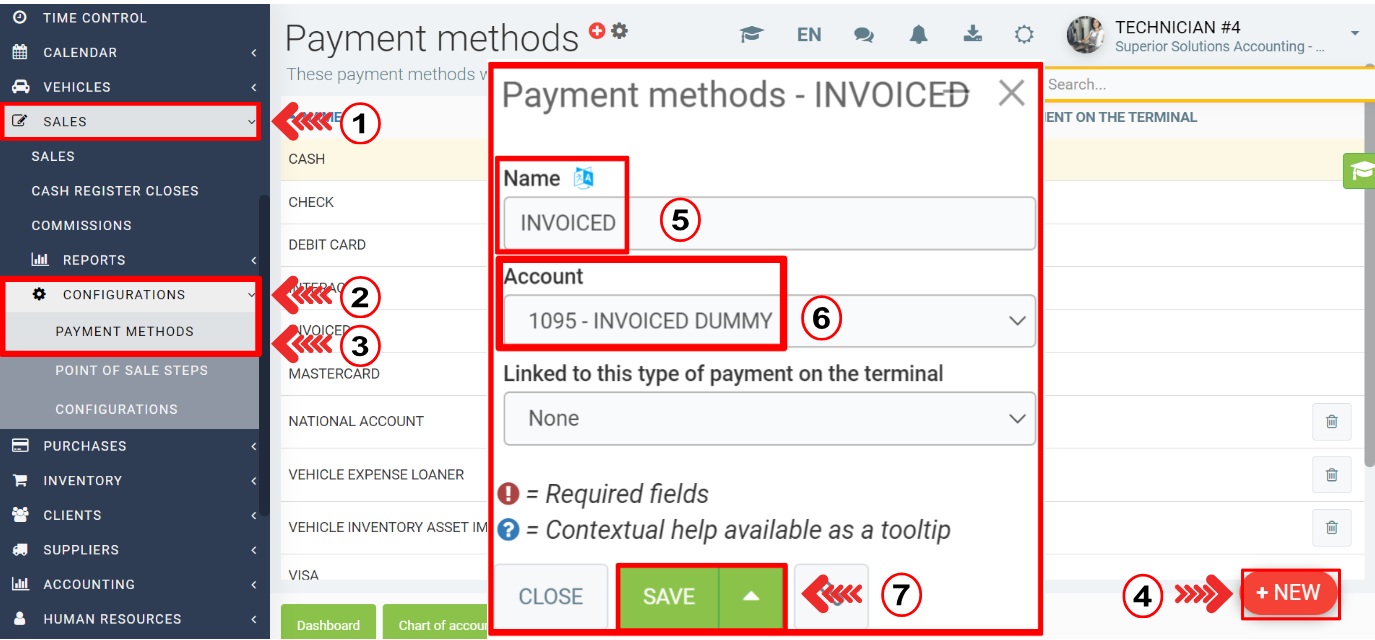Click the download icon in top bar
Viewport: 1375px width, 640px height.
point(972,35)
